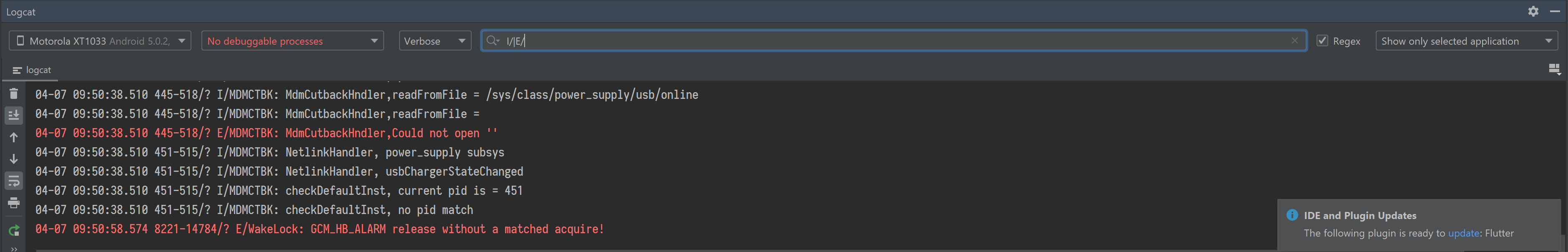
Task: Open Show only selected application dropdown
Action: [x=1466, y=41]
